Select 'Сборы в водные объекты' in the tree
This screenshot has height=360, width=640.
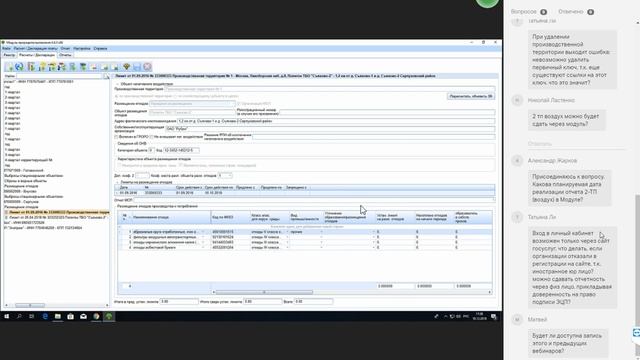[x=25, y=181]
